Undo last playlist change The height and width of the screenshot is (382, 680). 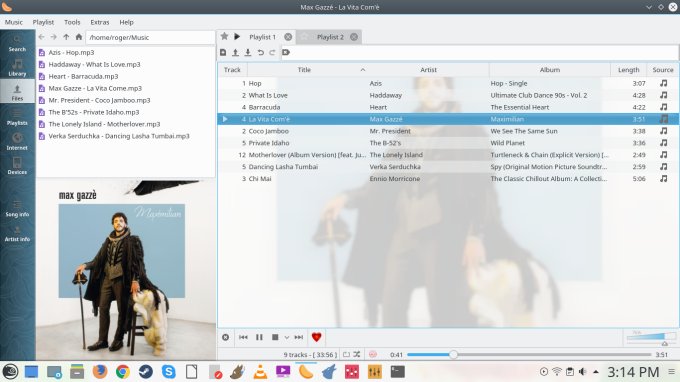pos(260,52)
